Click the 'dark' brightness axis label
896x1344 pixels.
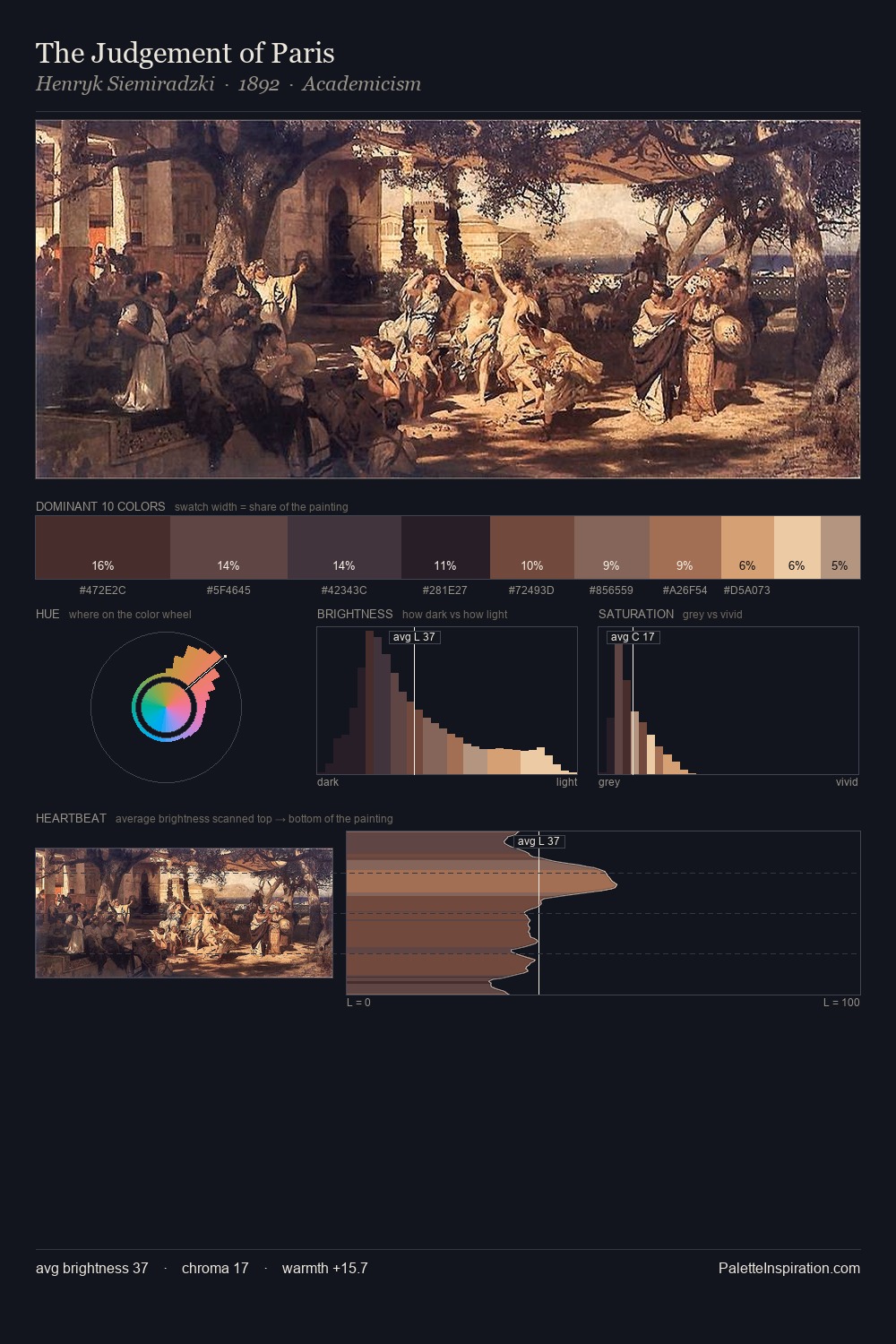pyautogui.click(x=328, y=782)
